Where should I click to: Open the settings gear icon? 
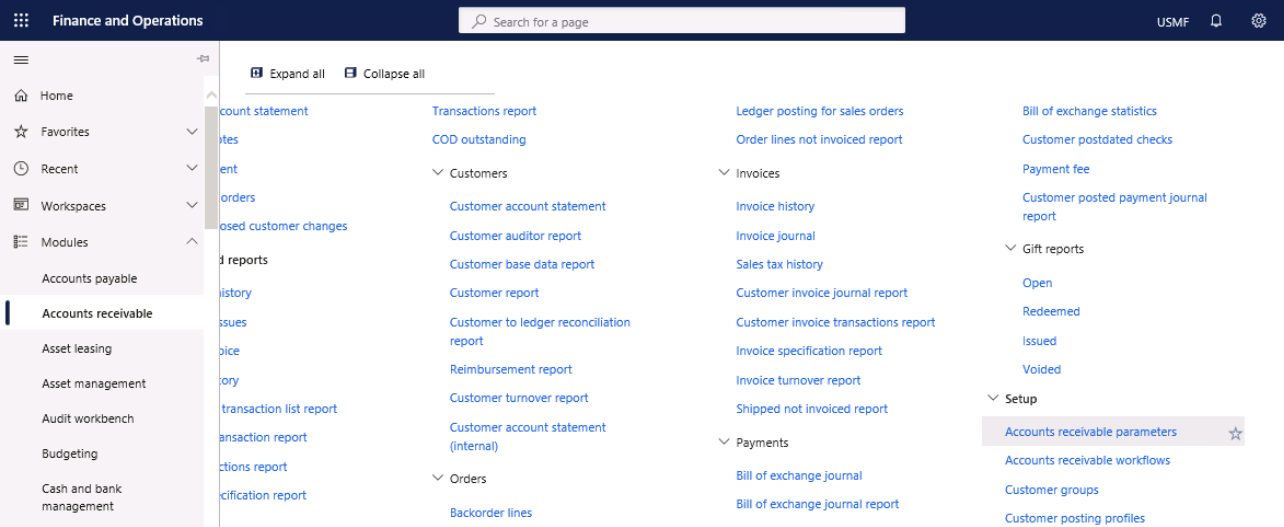1259,20
